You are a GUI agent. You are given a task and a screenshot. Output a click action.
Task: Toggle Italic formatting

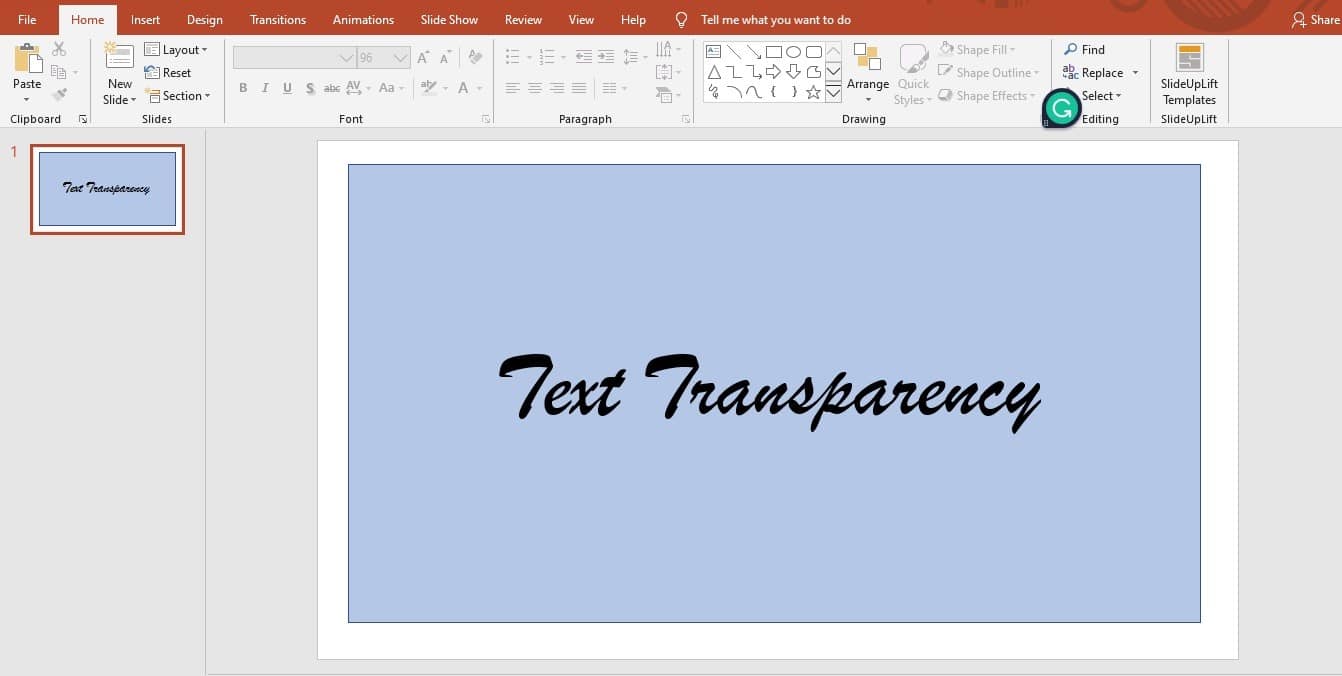[265, 88]
